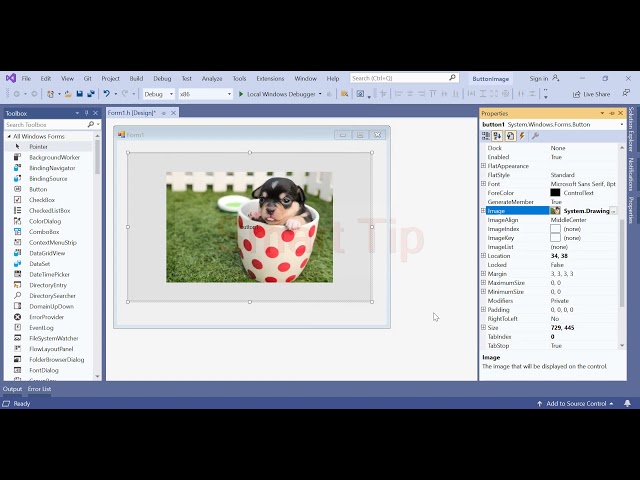Close the Toolbox panel
Viewport: 640px width, 480px height.
coord(96,113)
